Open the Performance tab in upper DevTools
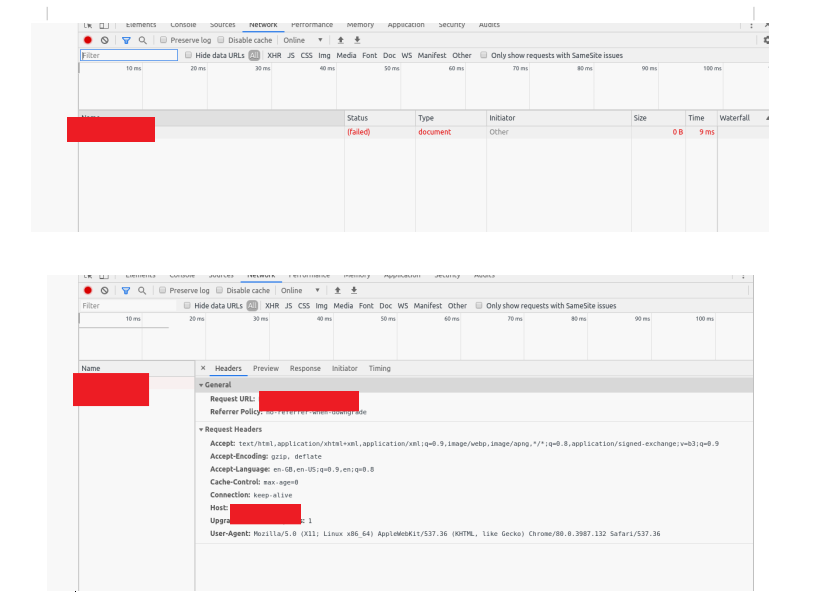820x592 pixels. (312, 25)
